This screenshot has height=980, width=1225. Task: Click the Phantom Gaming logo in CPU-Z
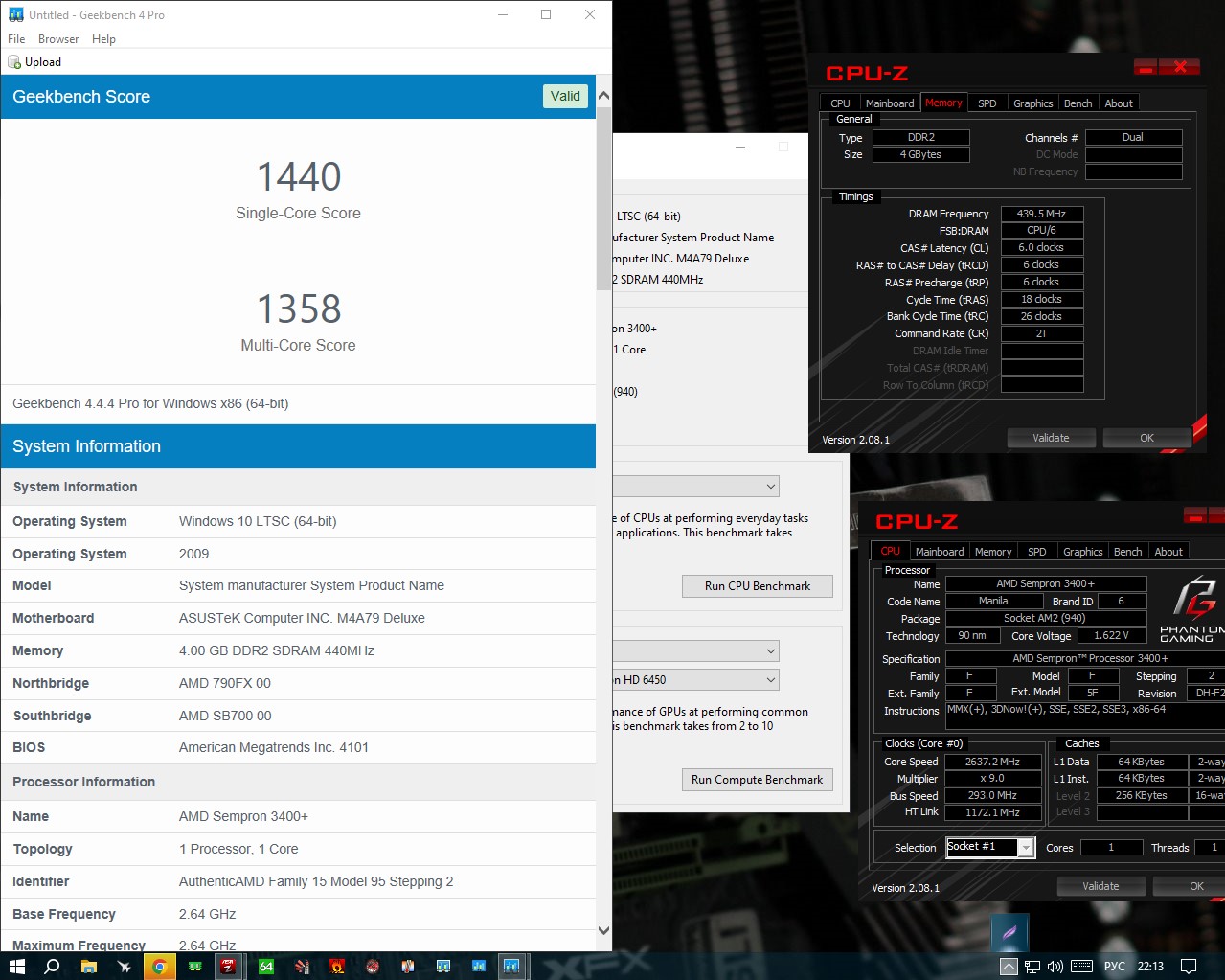pyautogui.click(x=1191, y=610)
